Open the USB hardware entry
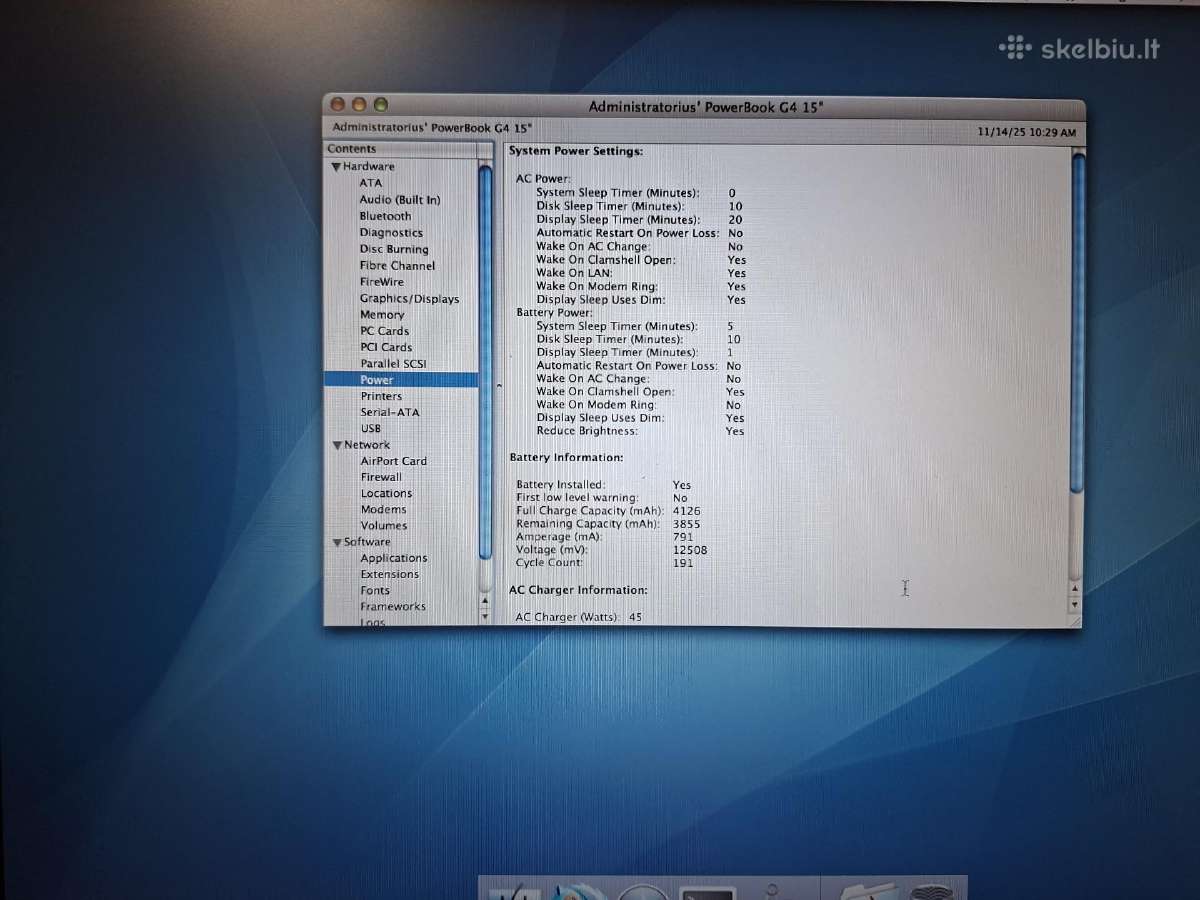 tap(371, 428)
